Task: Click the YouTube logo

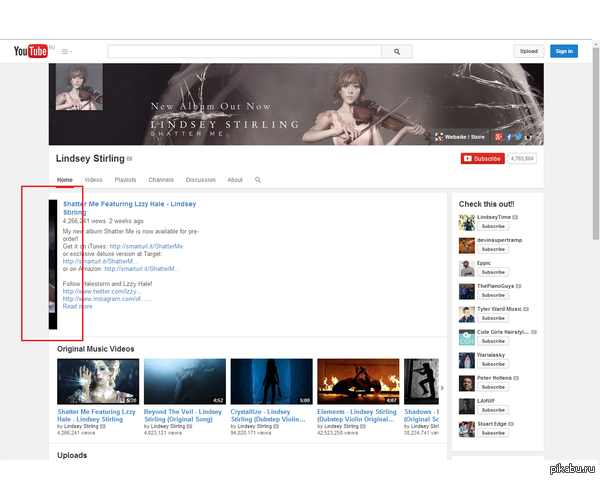Action: tap(31, 51)
